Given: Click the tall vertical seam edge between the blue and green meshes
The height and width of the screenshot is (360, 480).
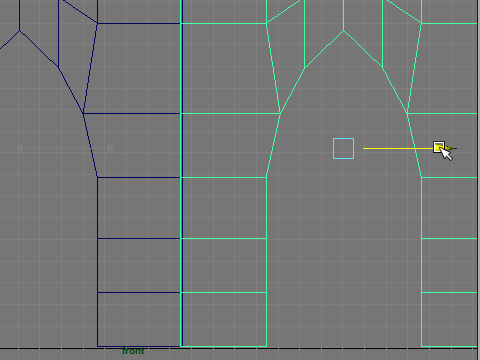Looking at the screenshot, I should (181, 173).
